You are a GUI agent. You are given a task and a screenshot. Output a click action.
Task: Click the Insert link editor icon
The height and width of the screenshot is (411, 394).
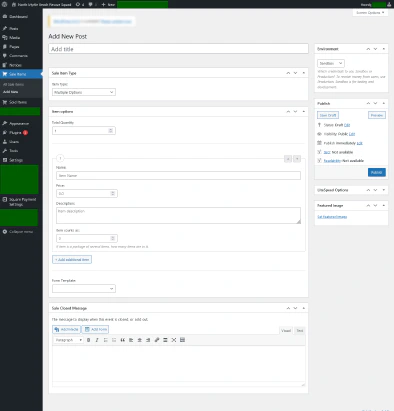[157, 340]
